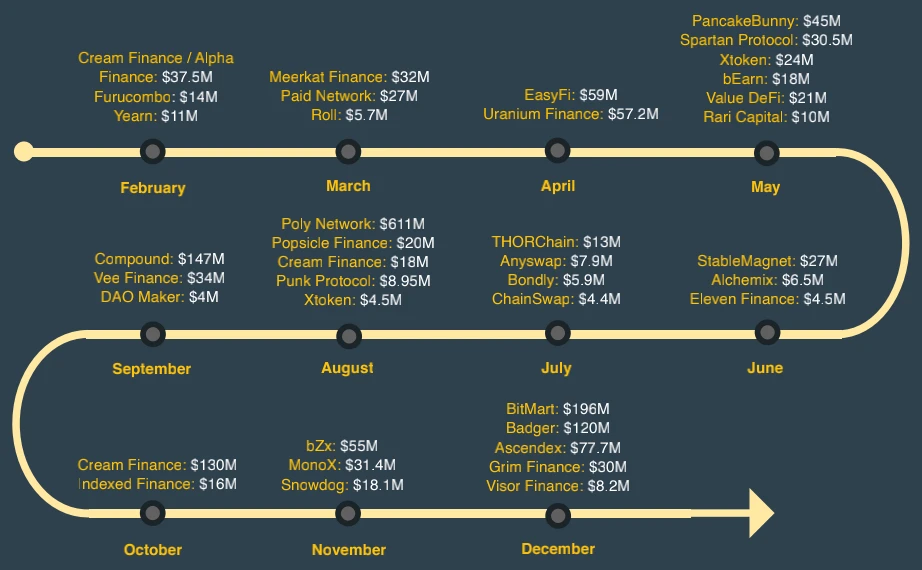This screenshot has height=570, width=922.
Task: Select the August timeline marker dot
Action: pos(349,336)
